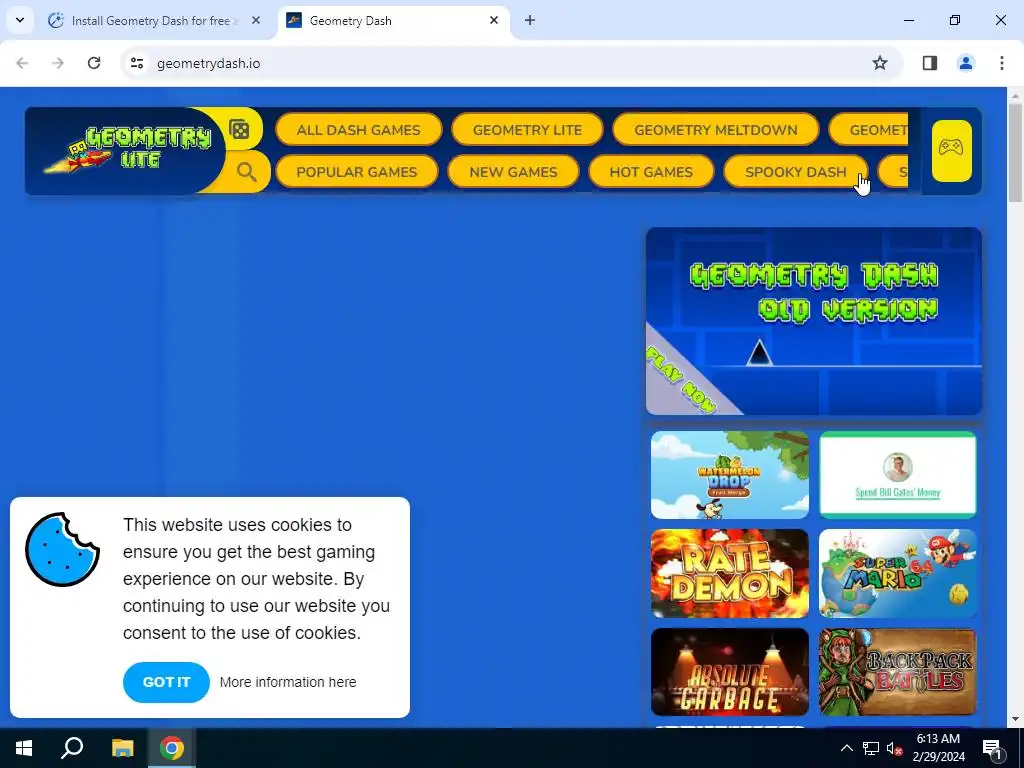Open the Spooky Dash category
The height and width of the screenshot is (768, 1024).
tap(795, 172)
